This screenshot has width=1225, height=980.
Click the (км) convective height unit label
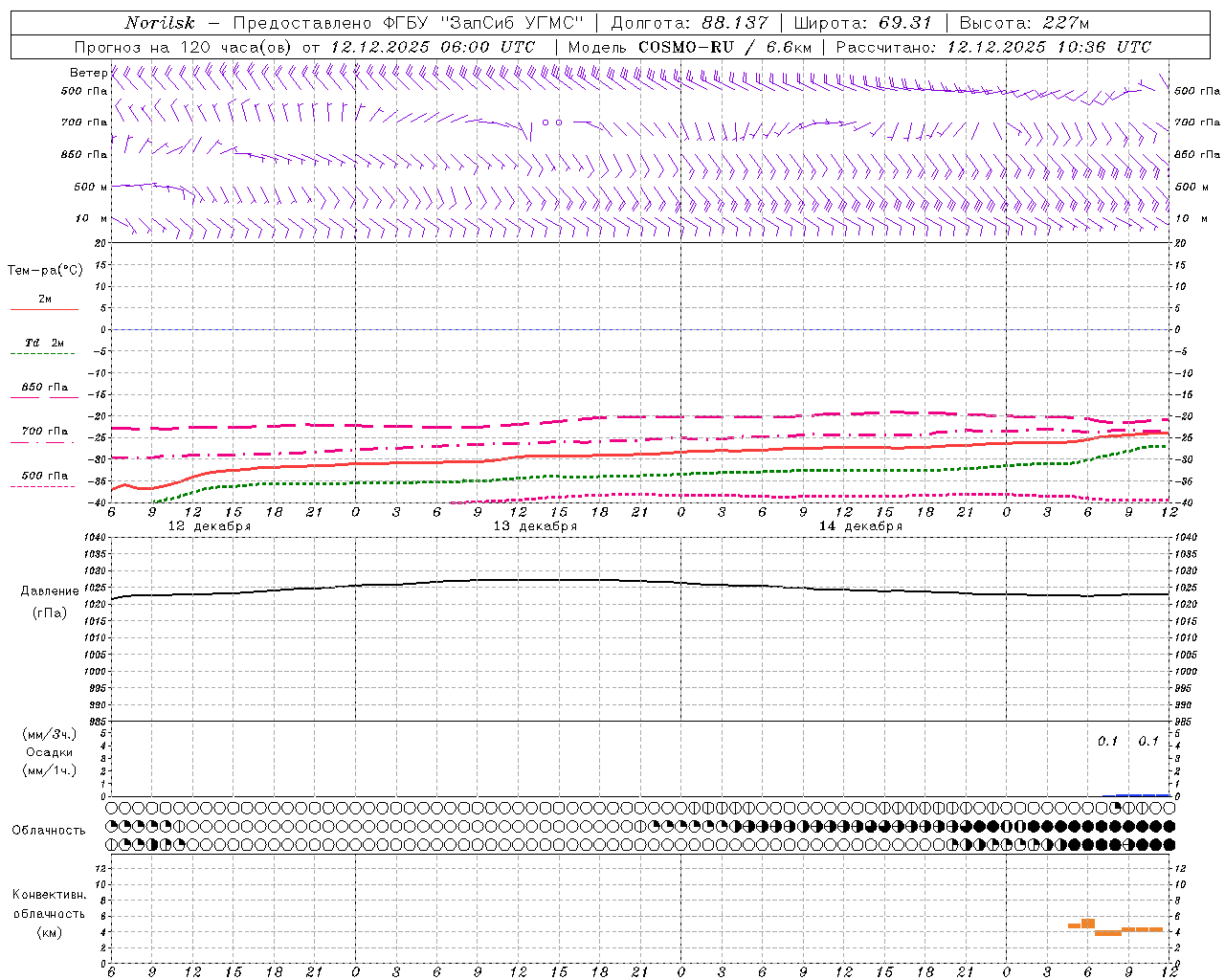pos(49,931)
